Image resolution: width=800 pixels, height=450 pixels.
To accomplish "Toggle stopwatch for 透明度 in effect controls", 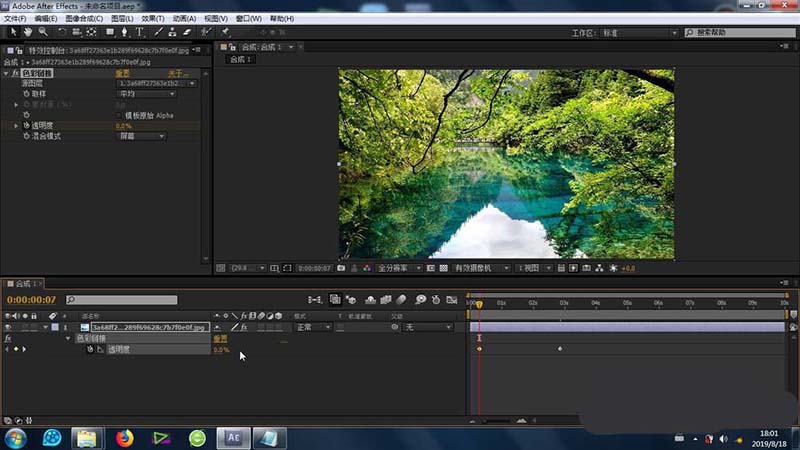I will [26, 126].
